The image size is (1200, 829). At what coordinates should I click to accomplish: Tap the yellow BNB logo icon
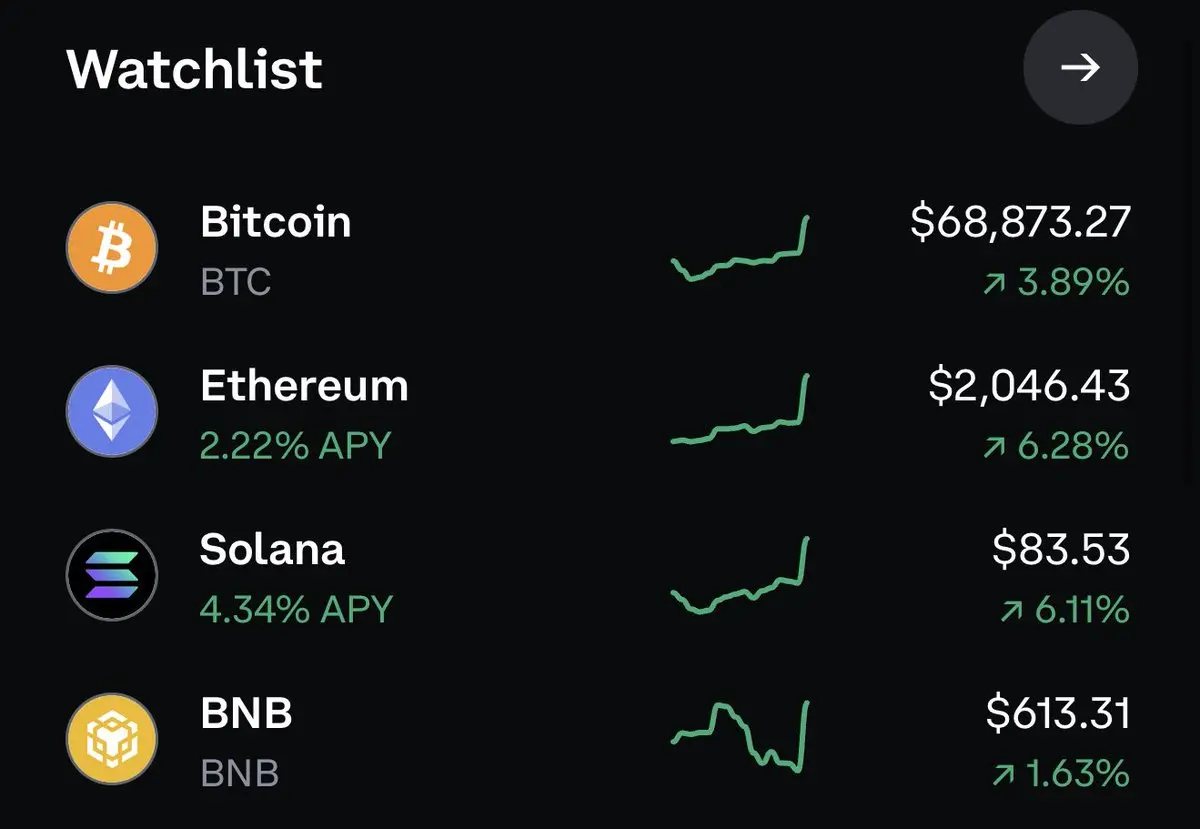click(x=111, y=740)
